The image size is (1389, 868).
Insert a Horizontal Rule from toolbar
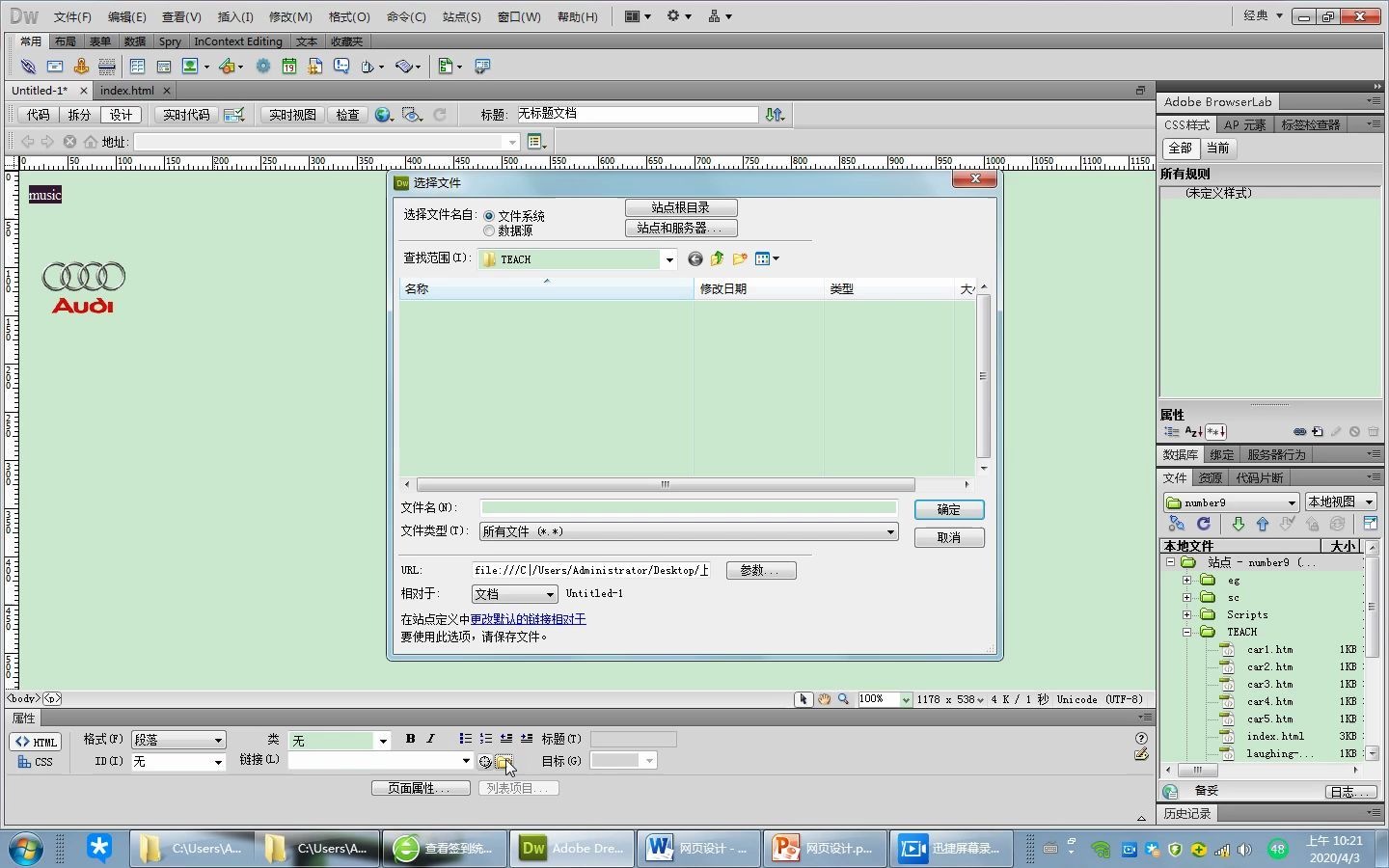107,67
